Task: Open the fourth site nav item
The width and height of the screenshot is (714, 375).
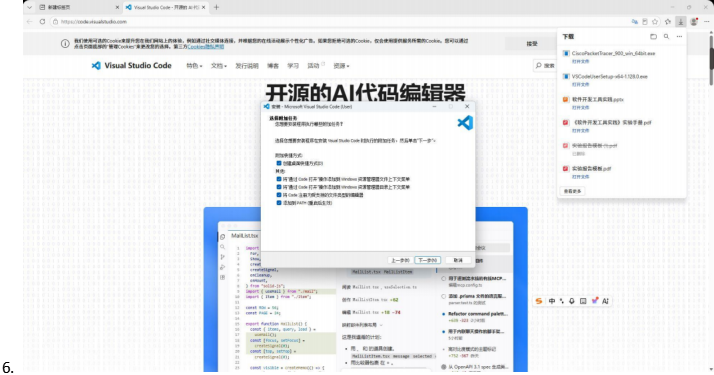Action: pos(273,66)
